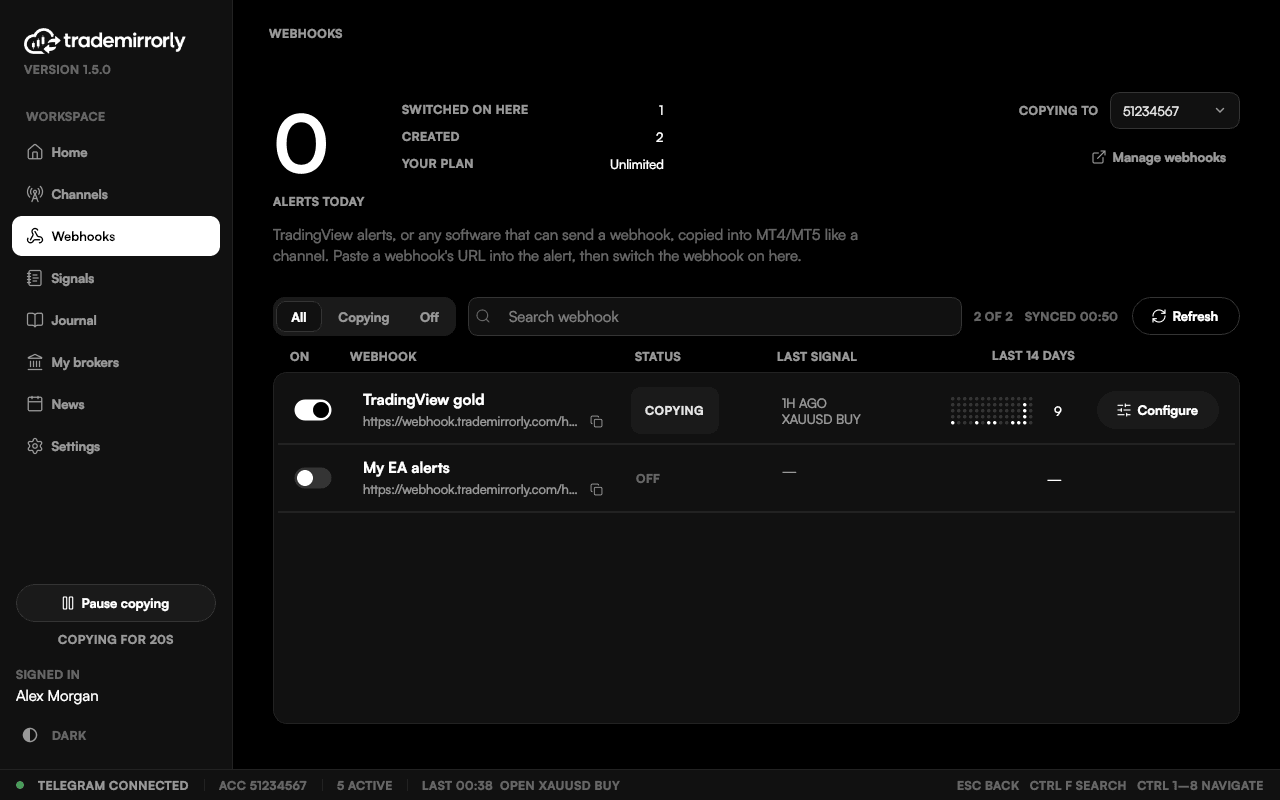The image size is (1280, 800).
Task: Click the magnifier icon in search box
Action: click(x=484, y=316)
